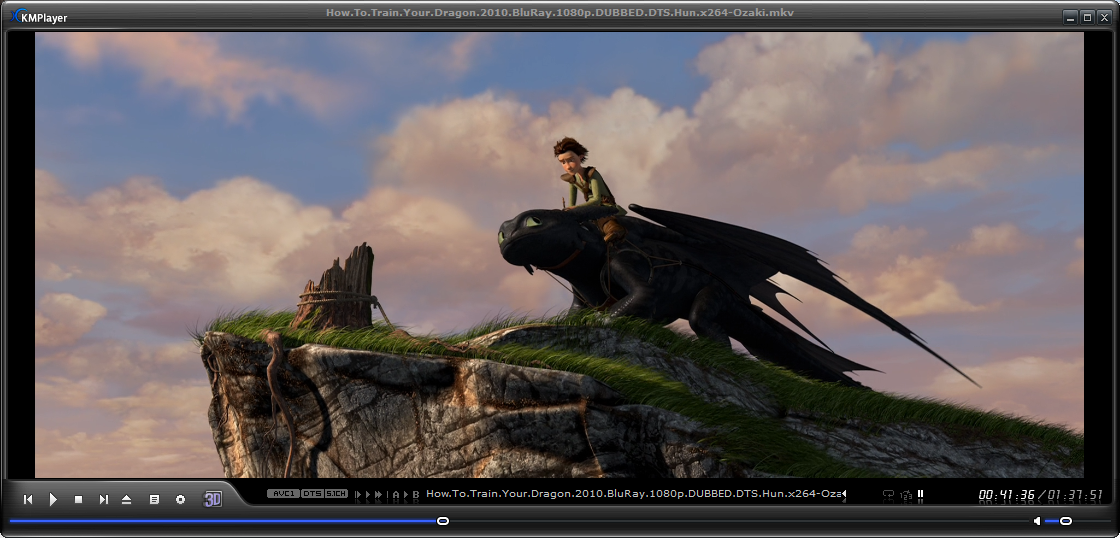Toggle 3D video mode
The image size is (1120, 538).
213,499
